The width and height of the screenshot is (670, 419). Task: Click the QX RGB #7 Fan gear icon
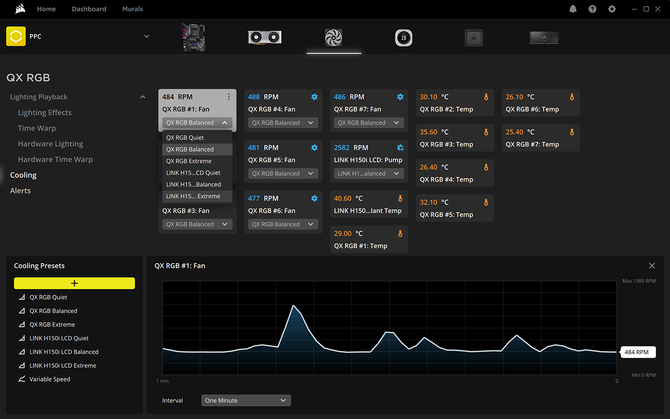400,97
